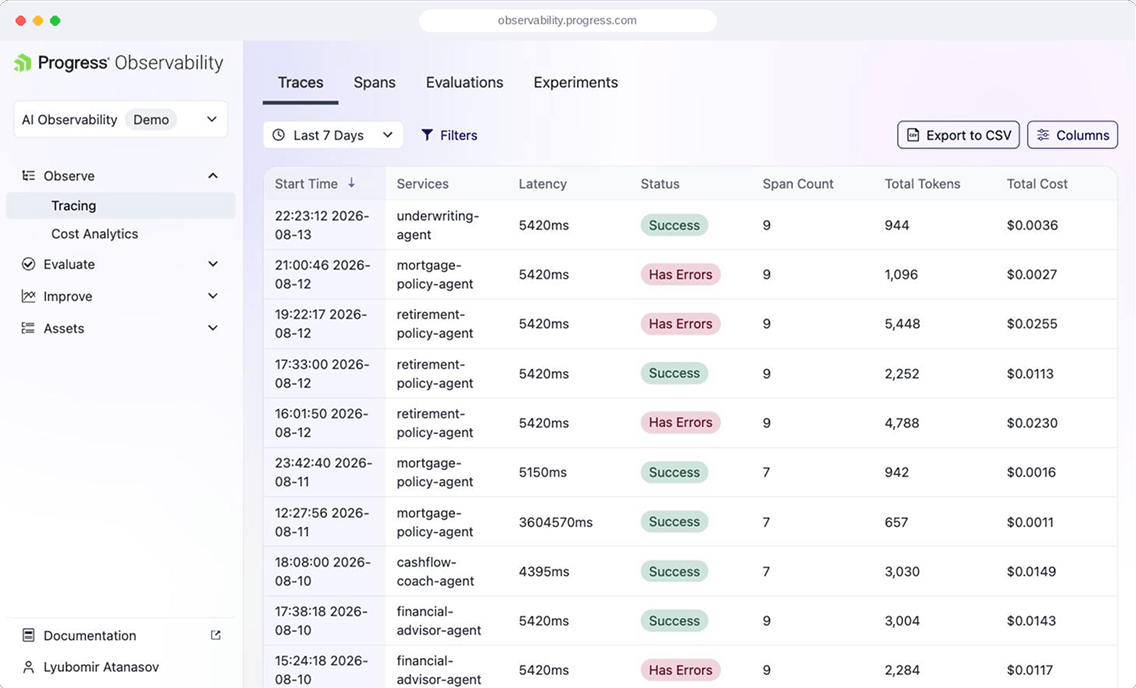The width and height of the screenshot is (1136, 688).
Task: Click 4395ms latency value
Action: pyautogui.click(x=543, y=571)
